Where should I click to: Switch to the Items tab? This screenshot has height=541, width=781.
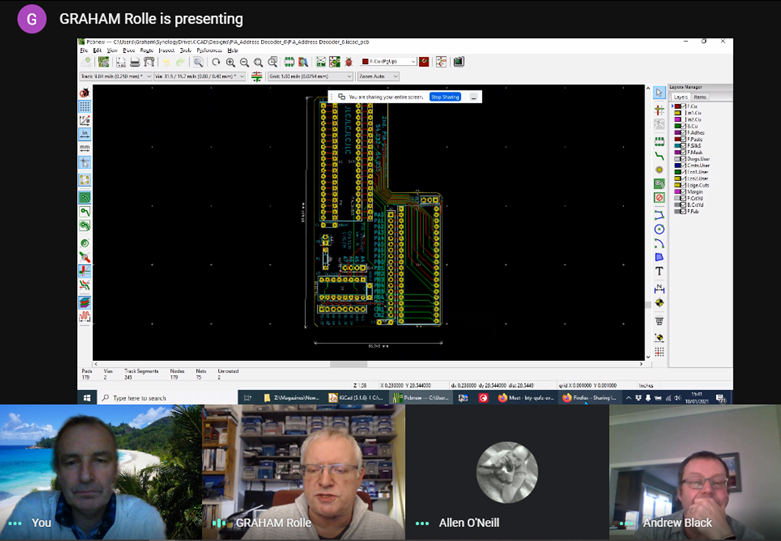tap(700, 97)
